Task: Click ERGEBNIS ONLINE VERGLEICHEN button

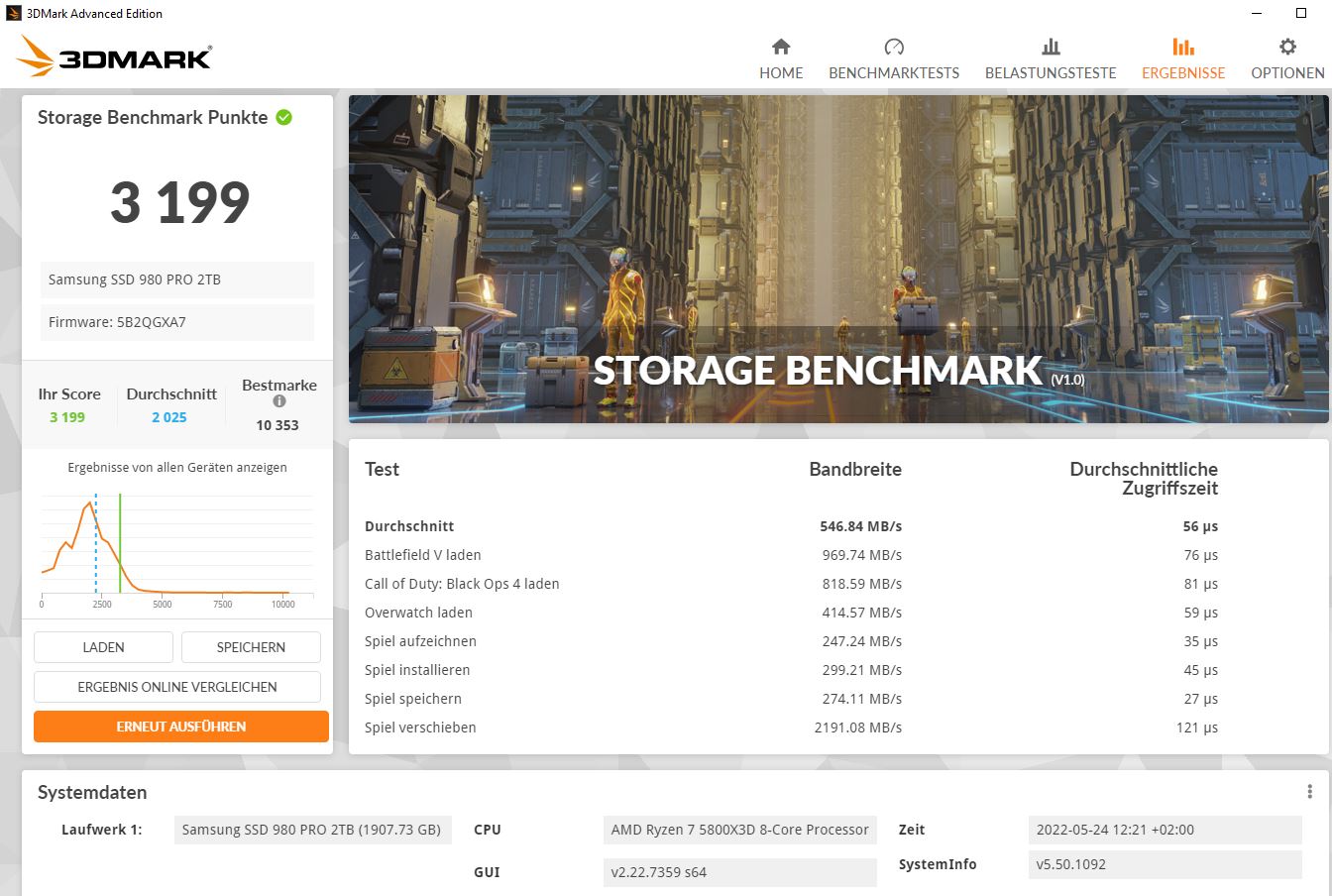Action: coord(177,687)
